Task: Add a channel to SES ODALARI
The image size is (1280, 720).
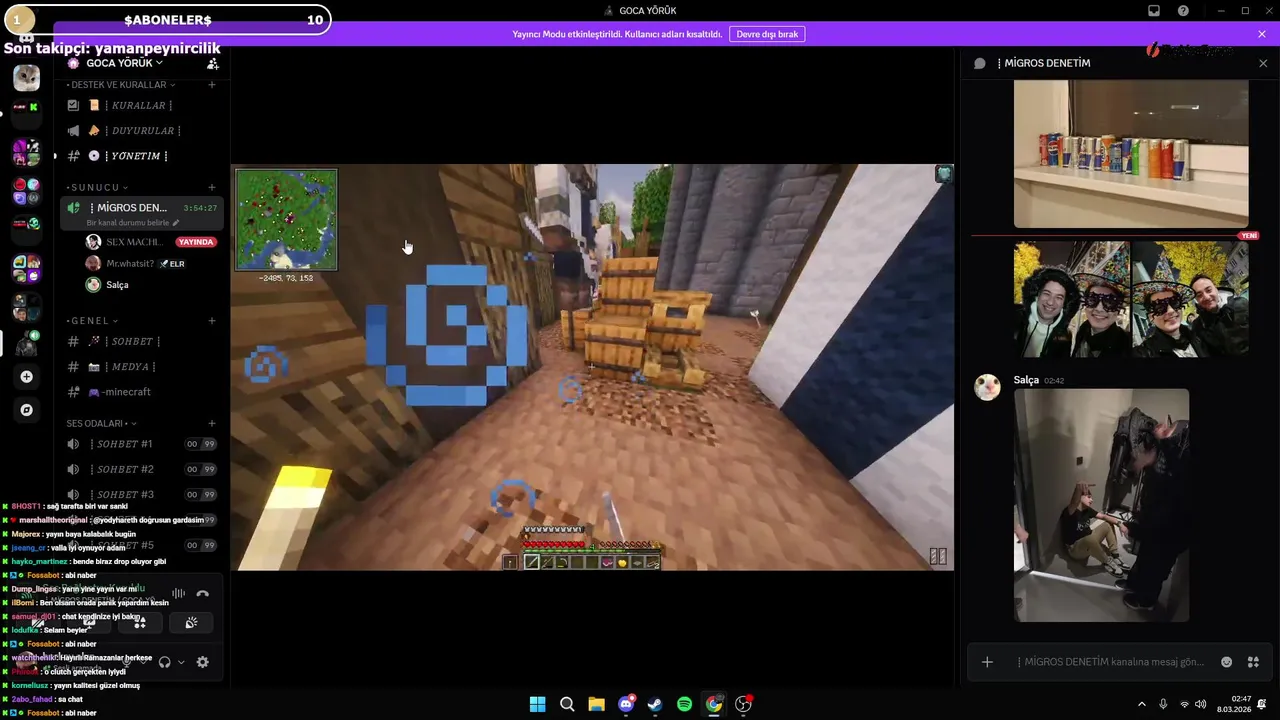Action: click(x=212, y=423)
